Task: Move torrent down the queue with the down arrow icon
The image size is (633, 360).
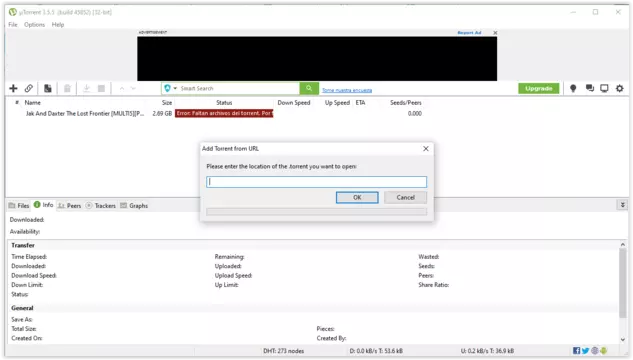Action: (x=133, y=88)
